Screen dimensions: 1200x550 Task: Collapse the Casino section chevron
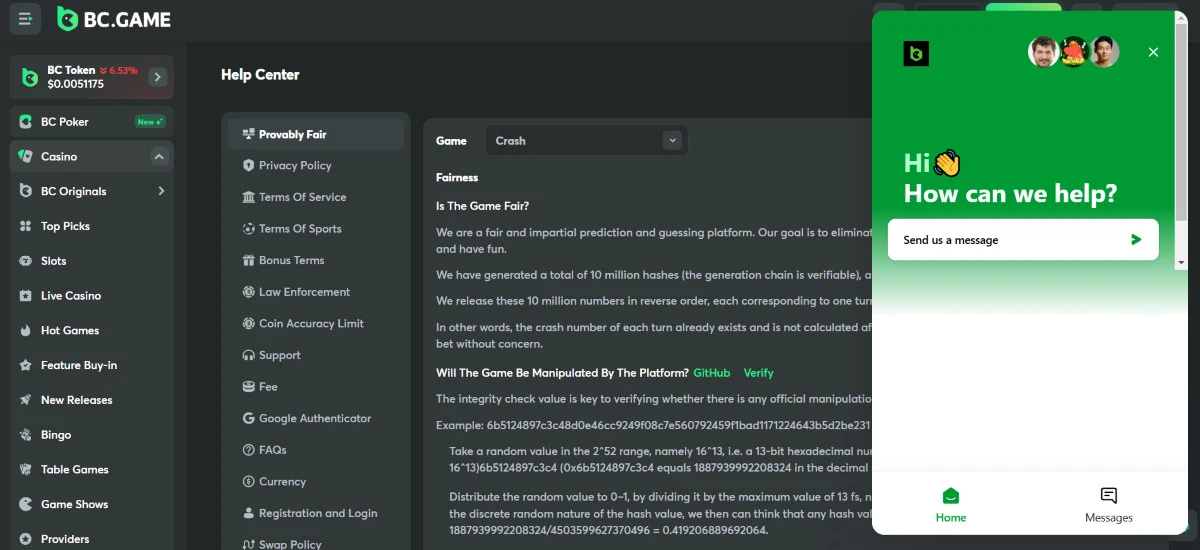tap(158, 157)
